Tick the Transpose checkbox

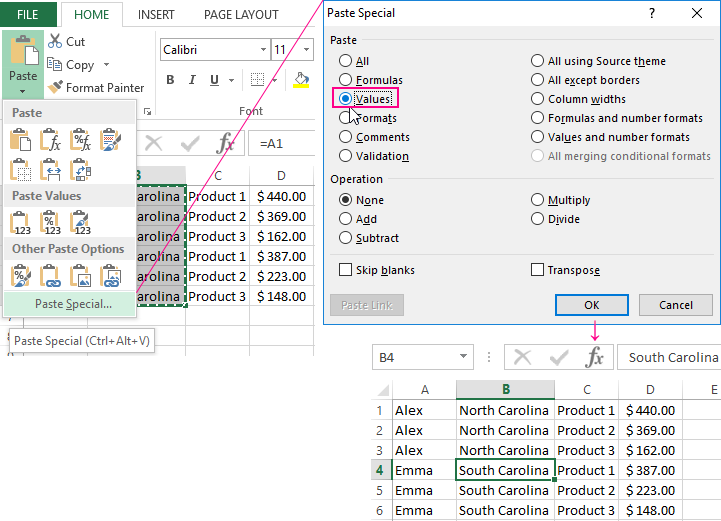click(538, 270)
